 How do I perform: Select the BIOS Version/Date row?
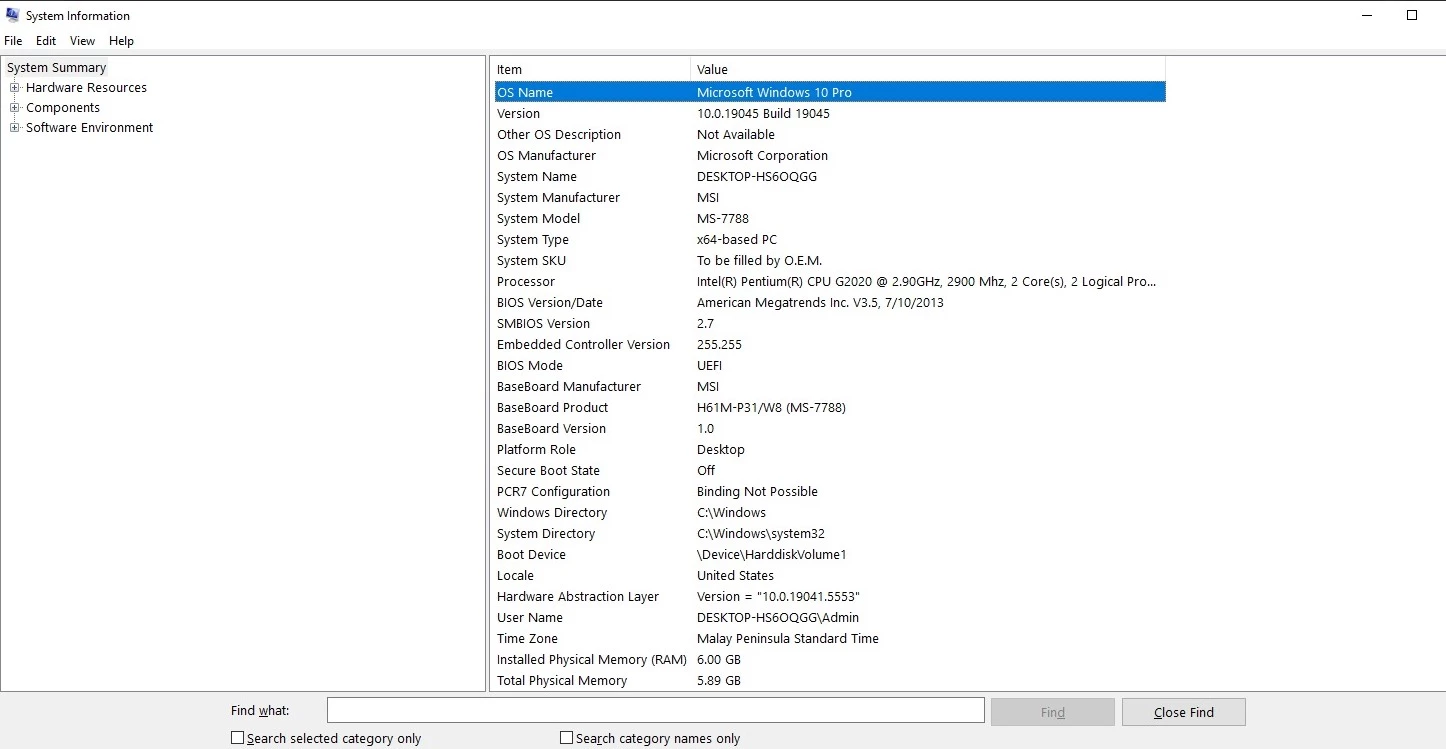pos(829,302)
